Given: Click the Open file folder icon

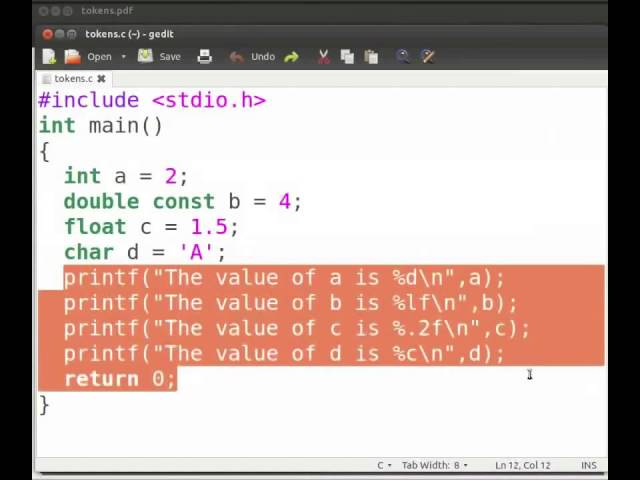Looking at the screenshot, I should [73, 57].
